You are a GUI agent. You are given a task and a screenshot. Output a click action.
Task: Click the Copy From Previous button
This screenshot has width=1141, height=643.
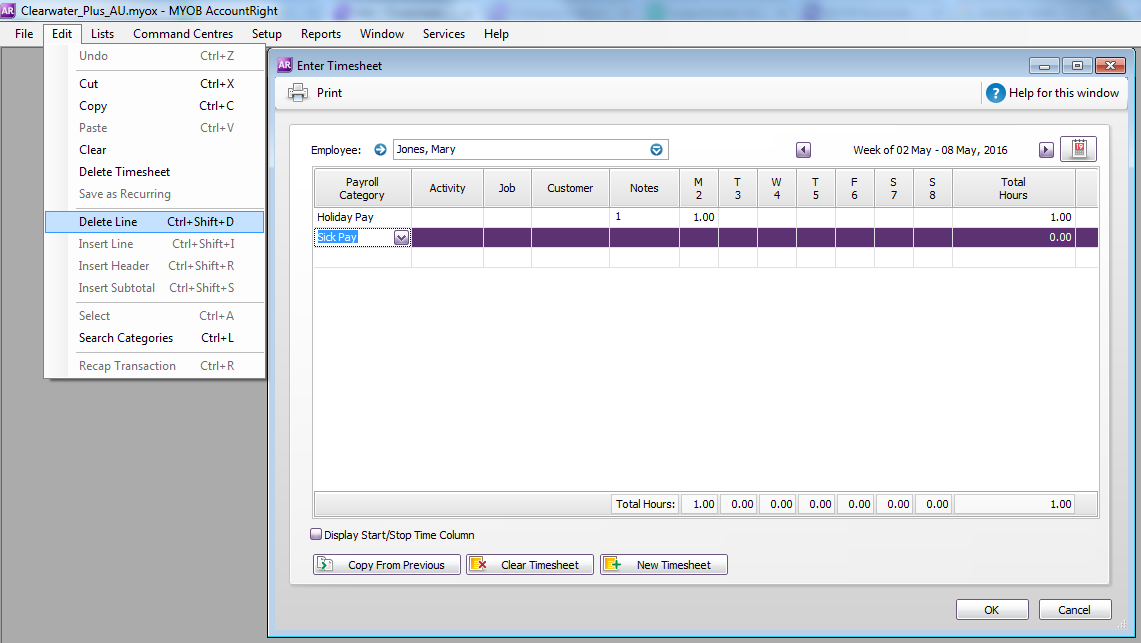(x=387, y=565)
